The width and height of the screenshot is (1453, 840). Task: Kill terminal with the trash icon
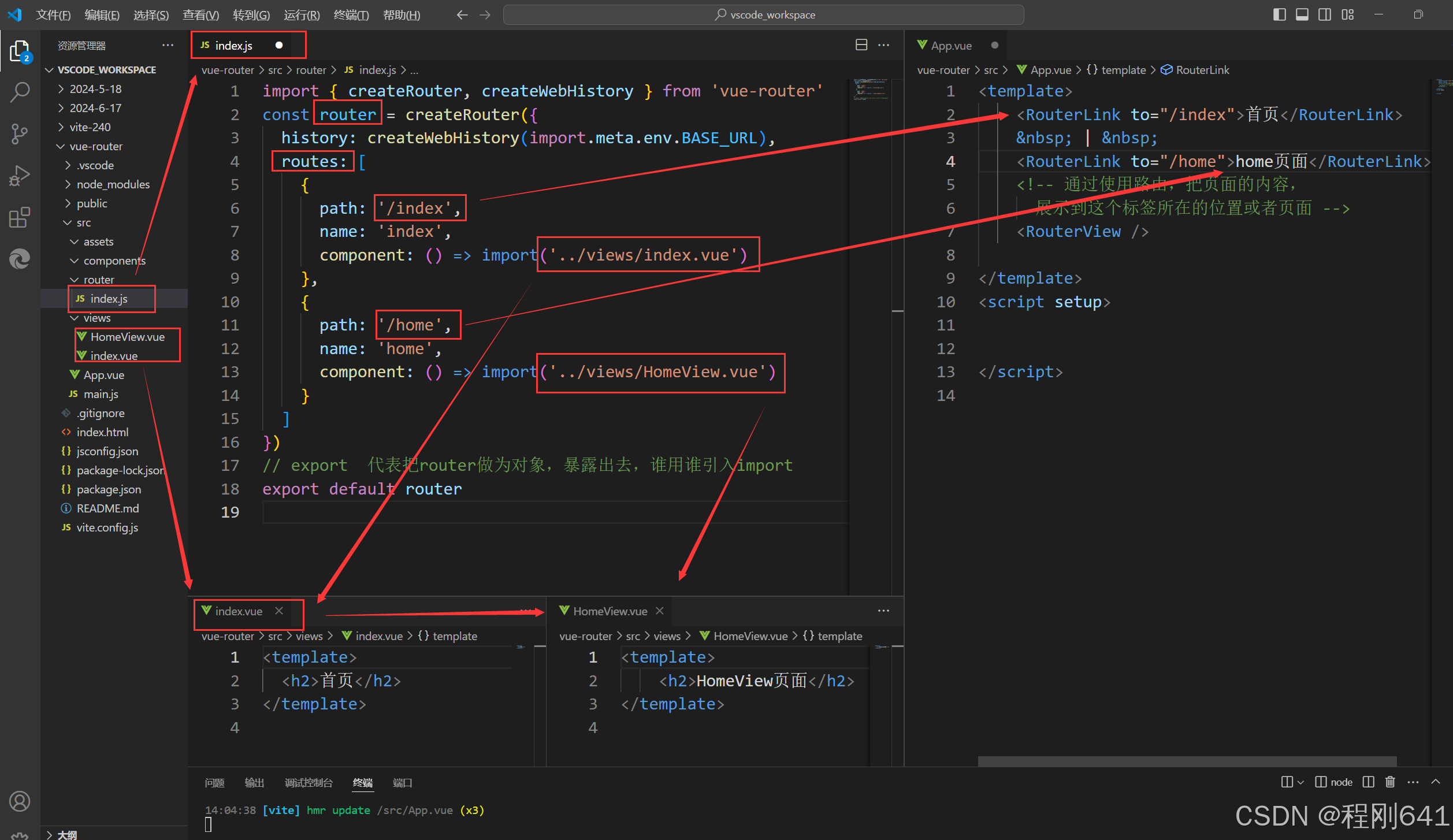1390,782
